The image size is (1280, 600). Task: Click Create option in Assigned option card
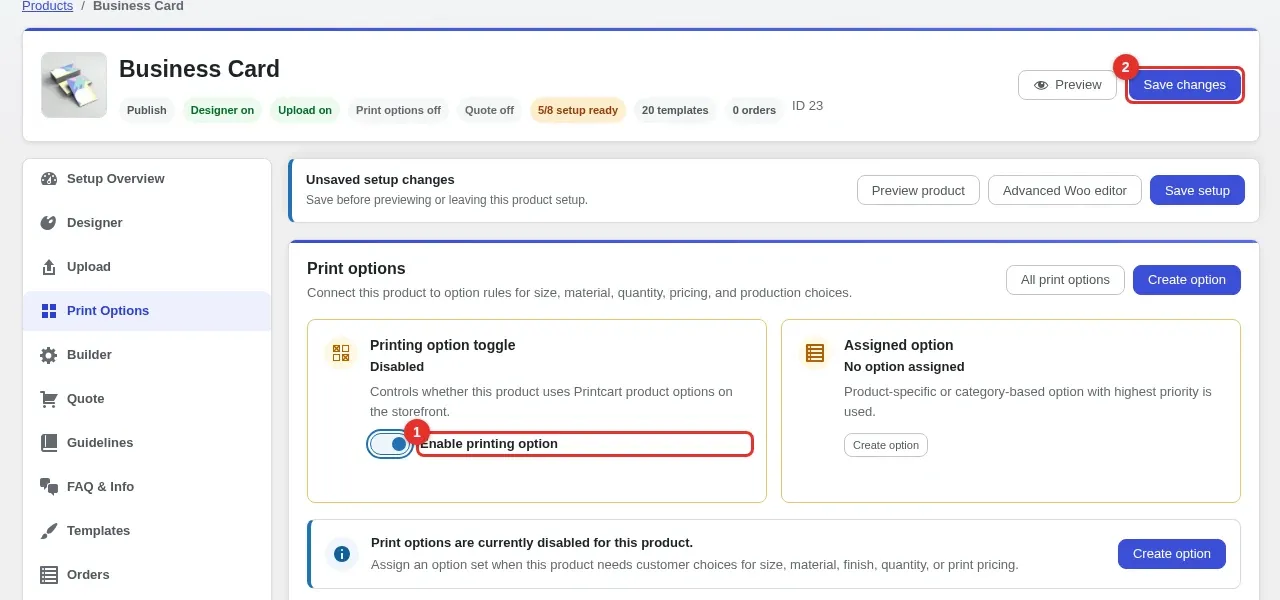pyautogui.click(x=886, y=445)
